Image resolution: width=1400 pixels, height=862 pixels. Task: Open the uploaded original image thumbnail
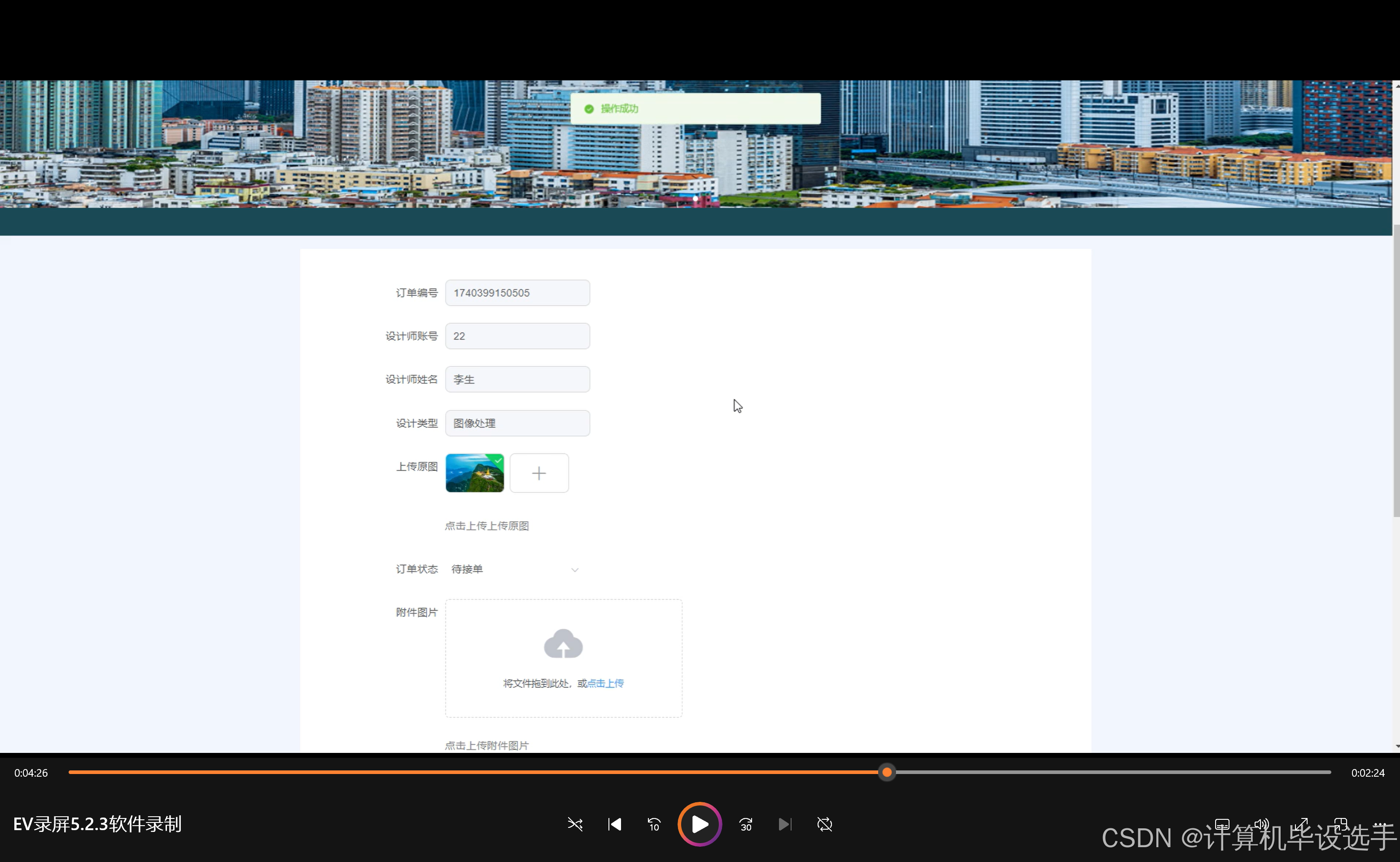(x=475, y=473)
